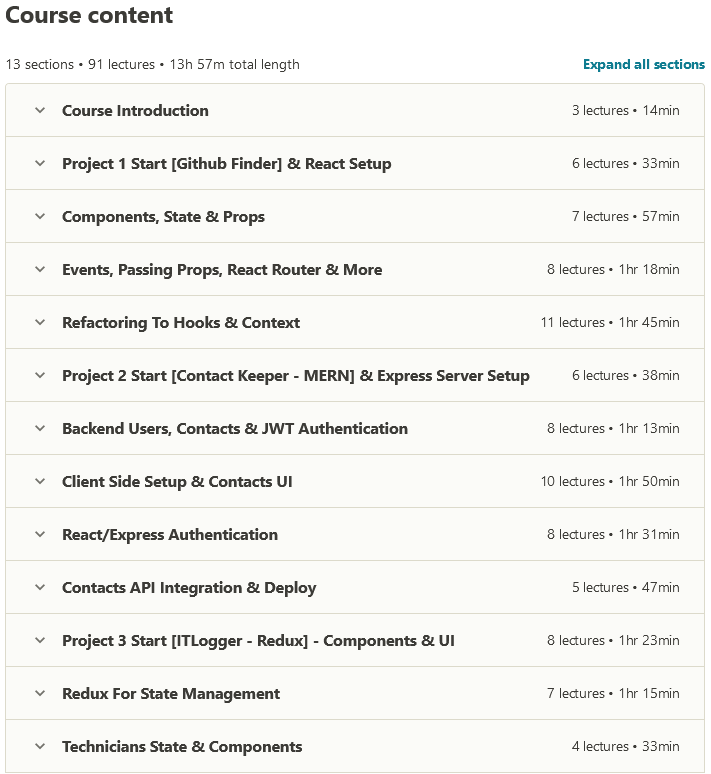Open the Course Introduction section heading

tap(135, 111)
